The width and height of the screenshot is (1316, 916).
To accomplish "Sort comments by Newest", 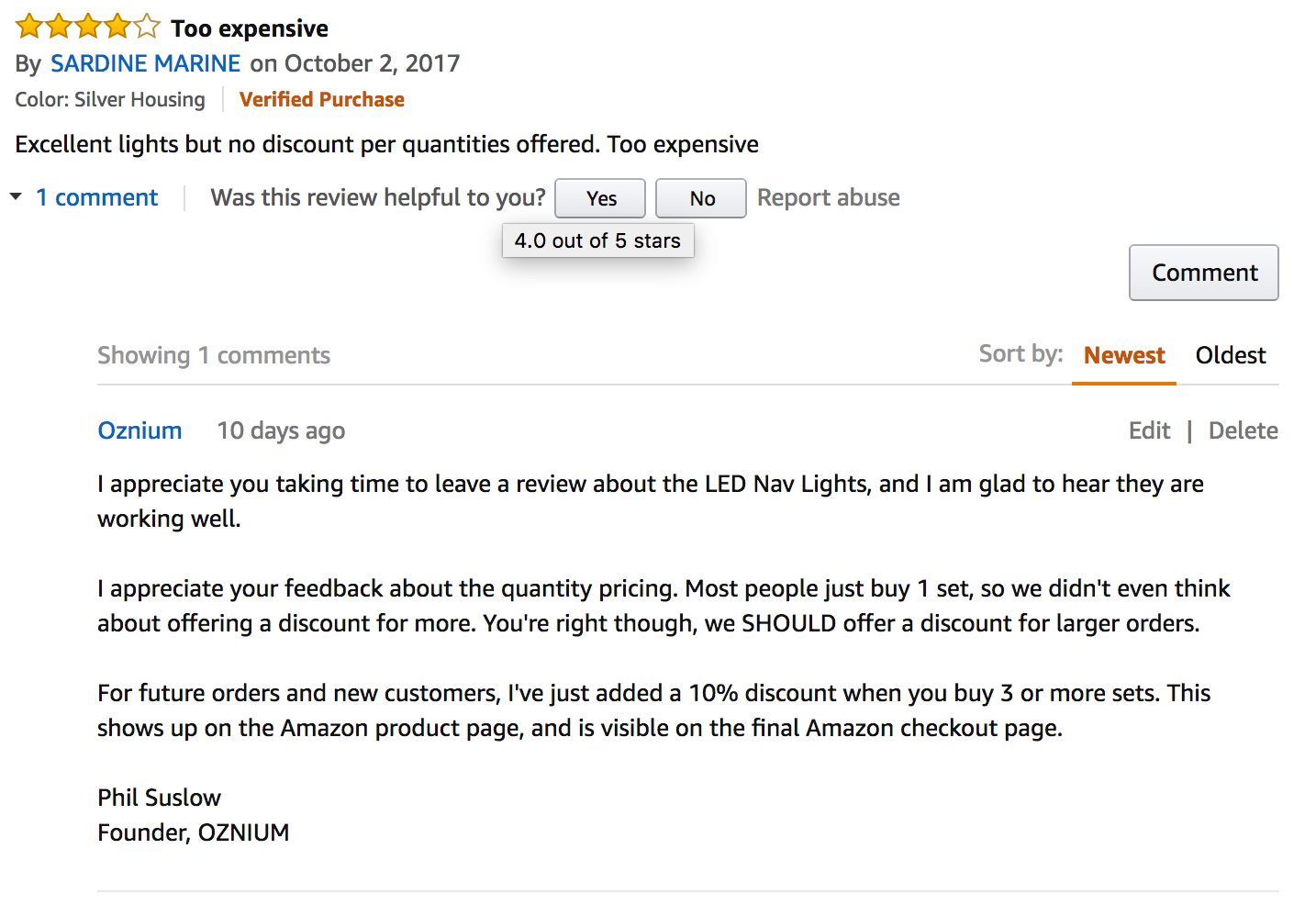I will click(1123, 355).
